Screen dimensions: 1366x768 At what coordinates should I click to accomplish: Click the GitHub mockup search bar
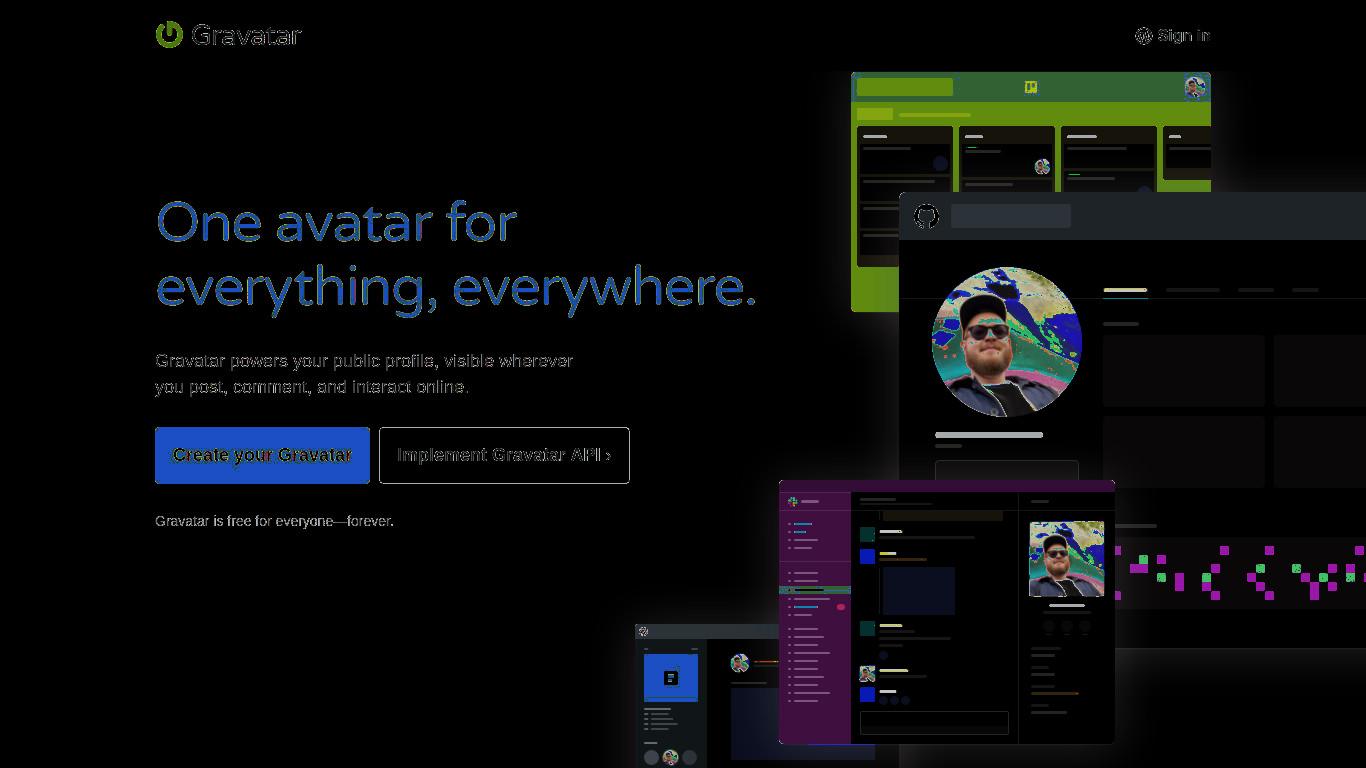[x=1011, y=216]
